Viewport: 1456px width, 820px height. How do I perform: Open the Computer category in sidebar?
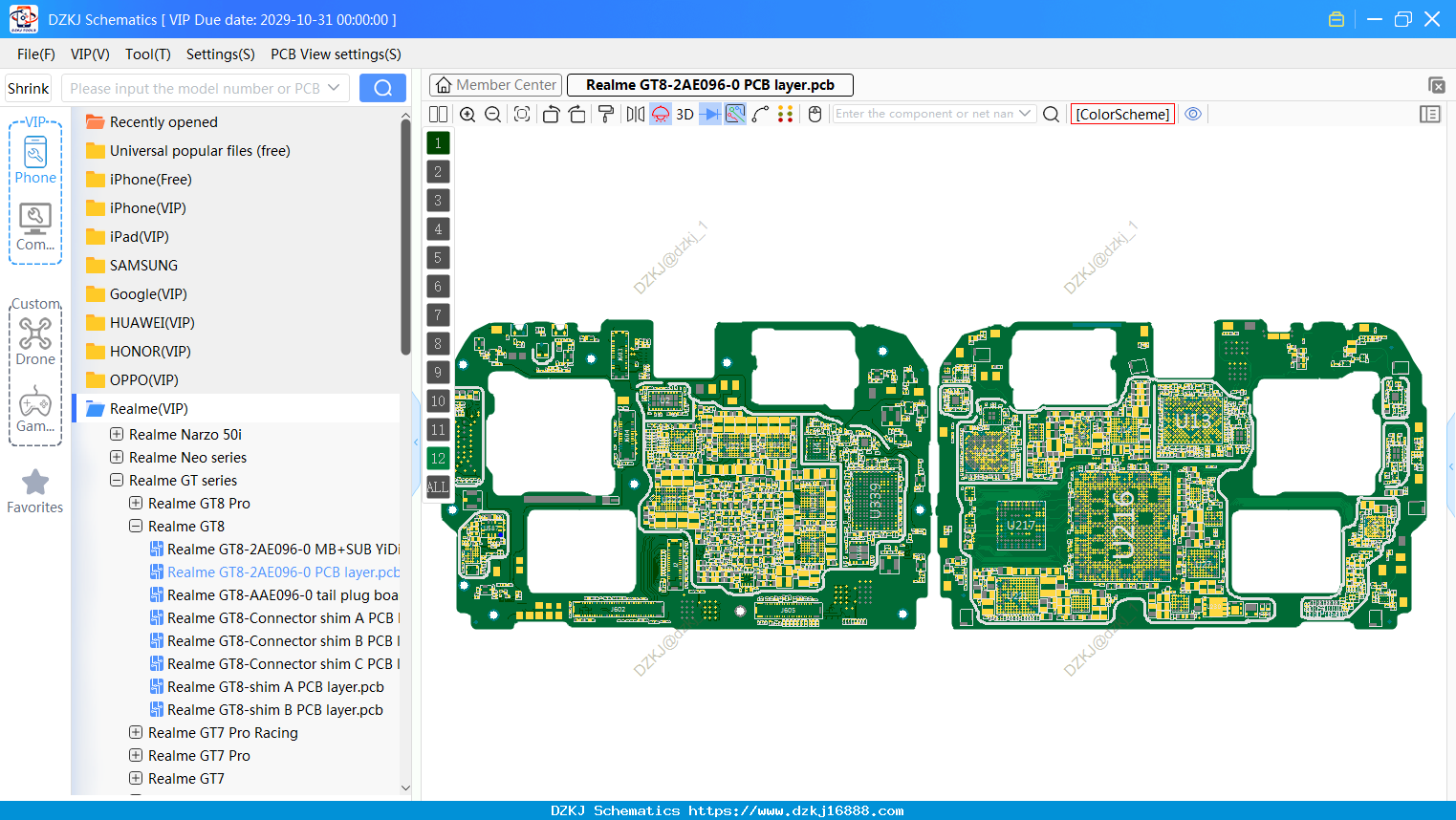pyautogui.click(x=35, y=227)
